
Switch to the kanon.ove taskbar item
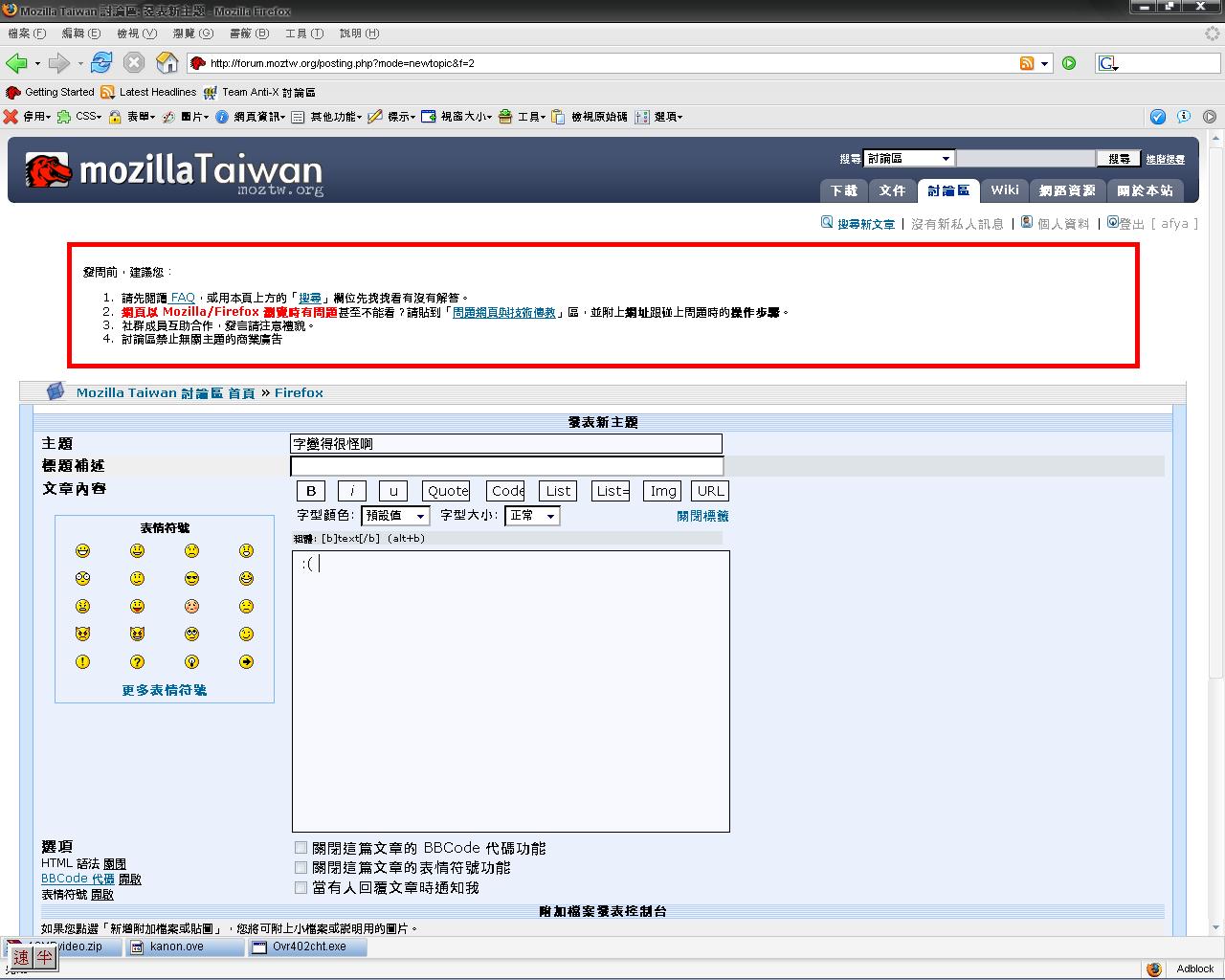(x=184, y=947)
